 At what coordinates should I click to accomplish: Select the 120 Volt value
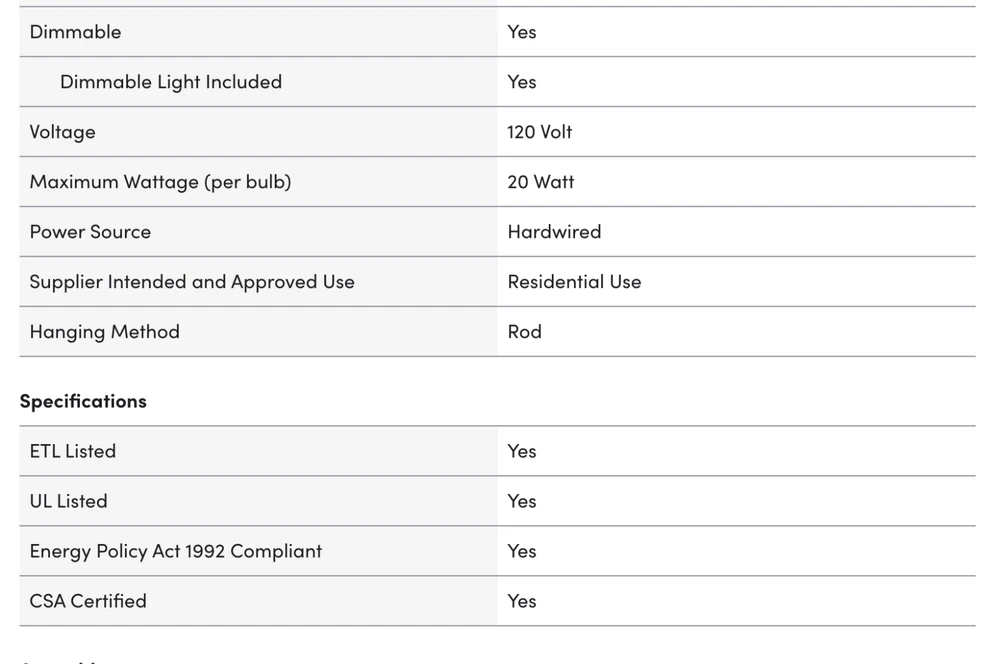pos(540,132)
